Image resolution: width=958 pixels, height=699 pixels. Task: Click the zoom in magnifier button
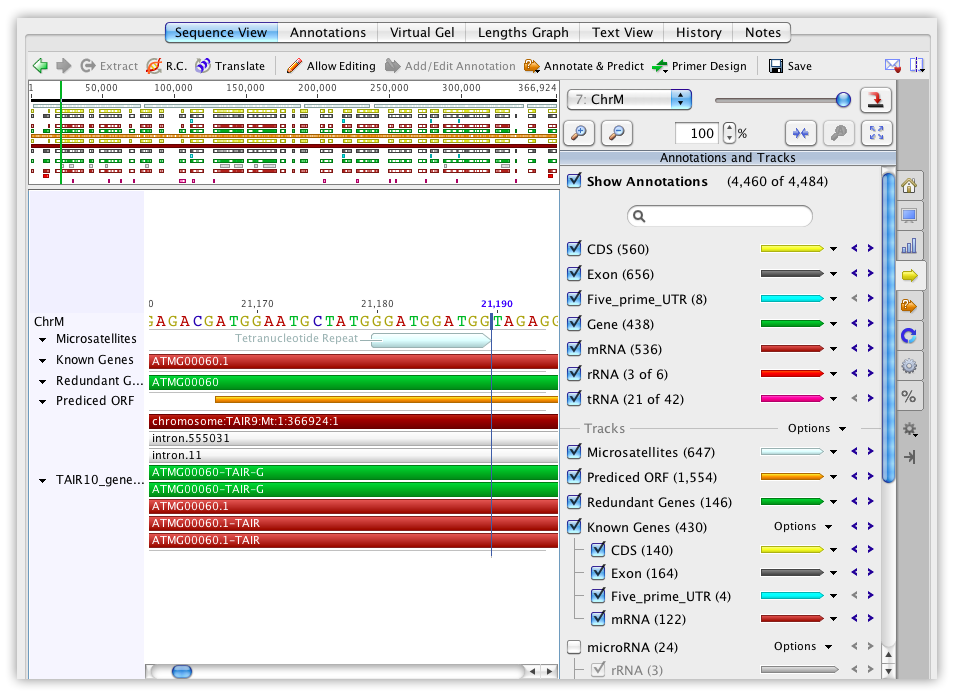[x=579, y=133]
